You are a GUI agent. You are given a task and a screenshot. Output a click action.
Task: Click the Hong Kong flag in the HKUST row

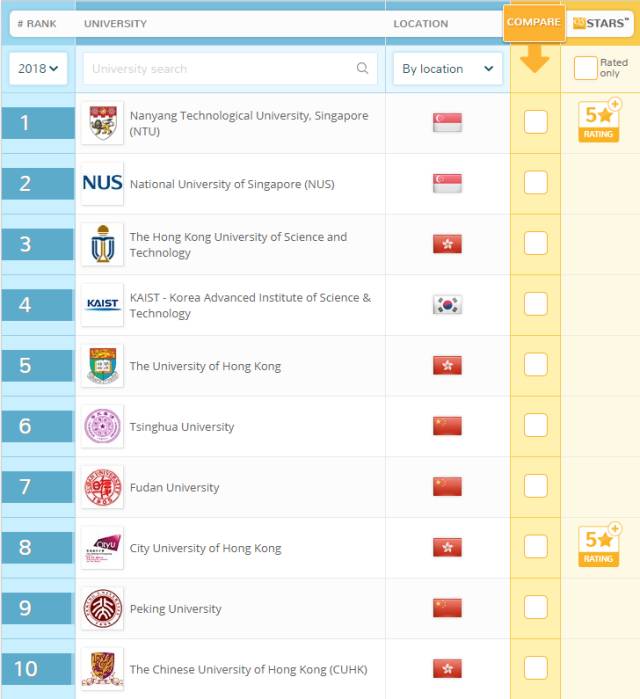[x=447, y=244]
